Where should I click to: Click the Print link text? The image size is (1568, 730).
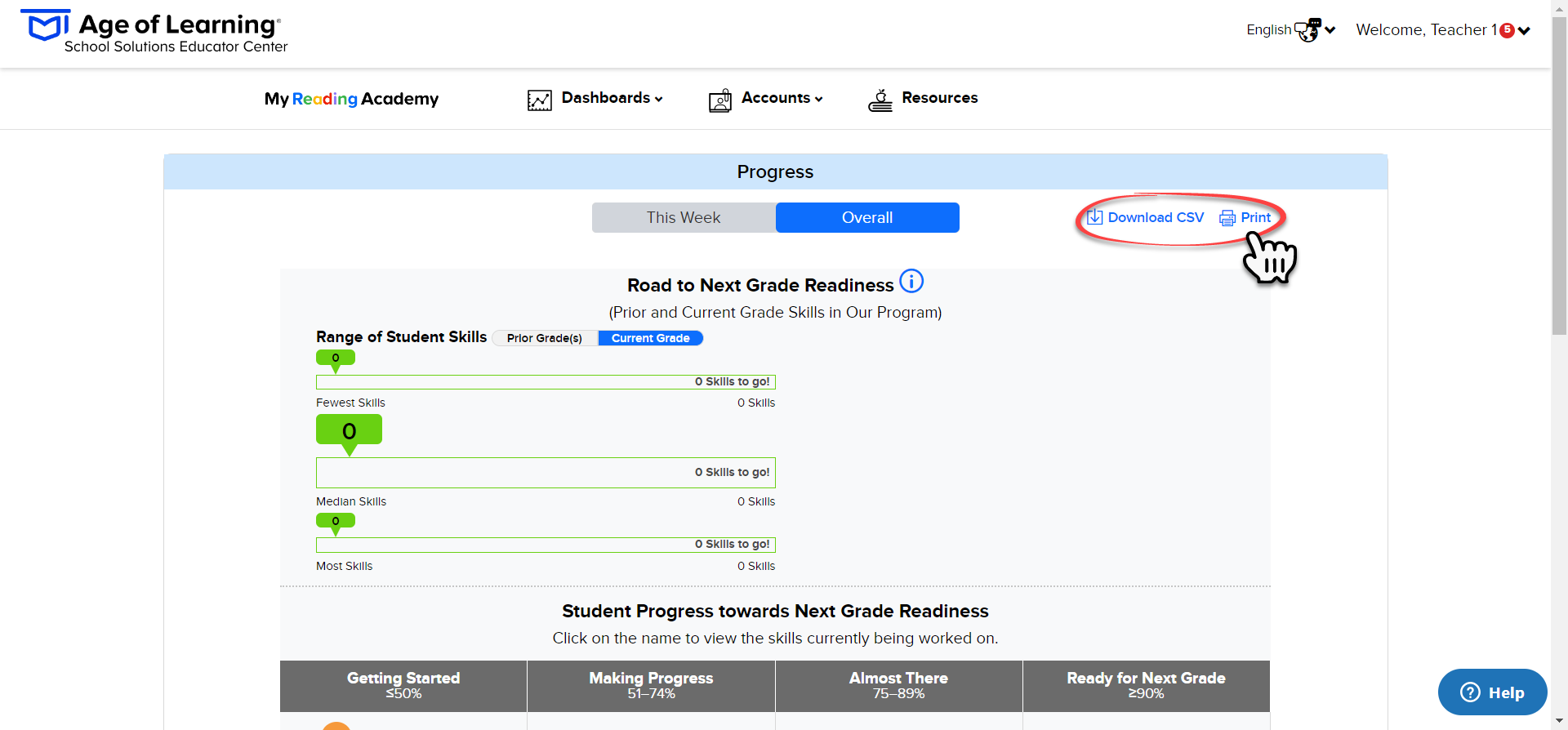(x=1256, y=217)
